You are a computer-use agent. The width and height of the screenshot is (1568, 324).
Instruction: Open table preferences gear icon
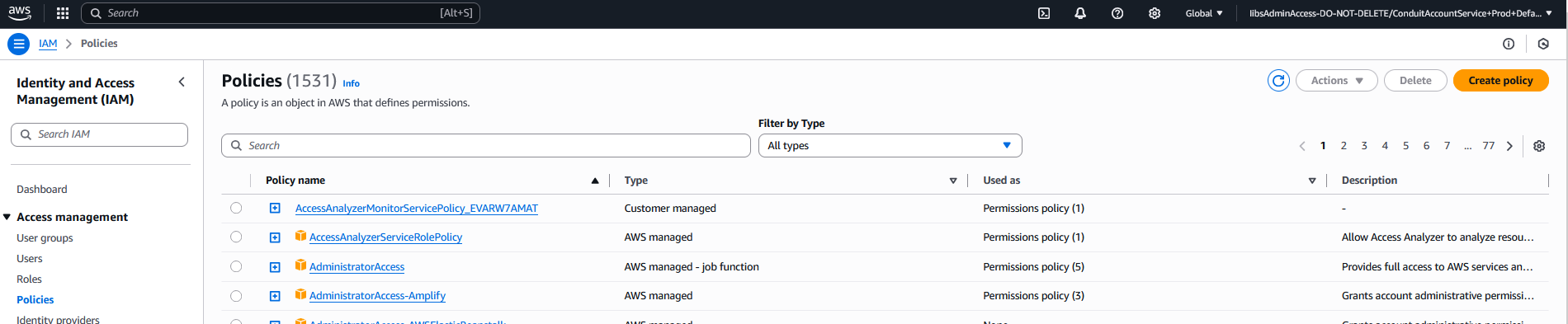coord(1539,146)
